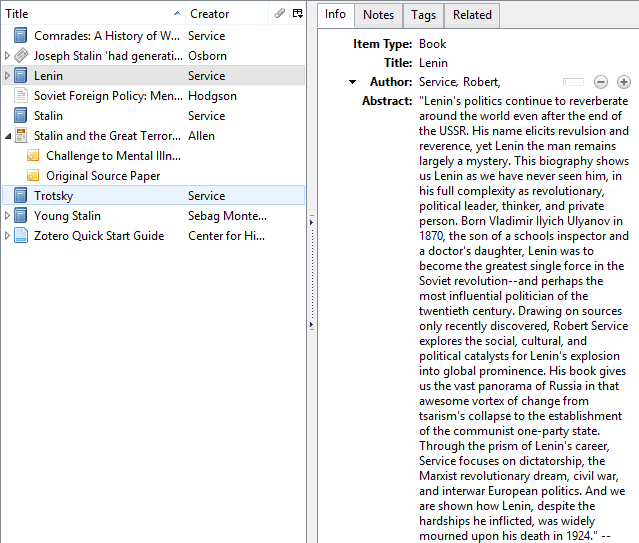Viewport: 639px width, 543px height.
Task: Select the Stalin book title
Action: (48, 116)
